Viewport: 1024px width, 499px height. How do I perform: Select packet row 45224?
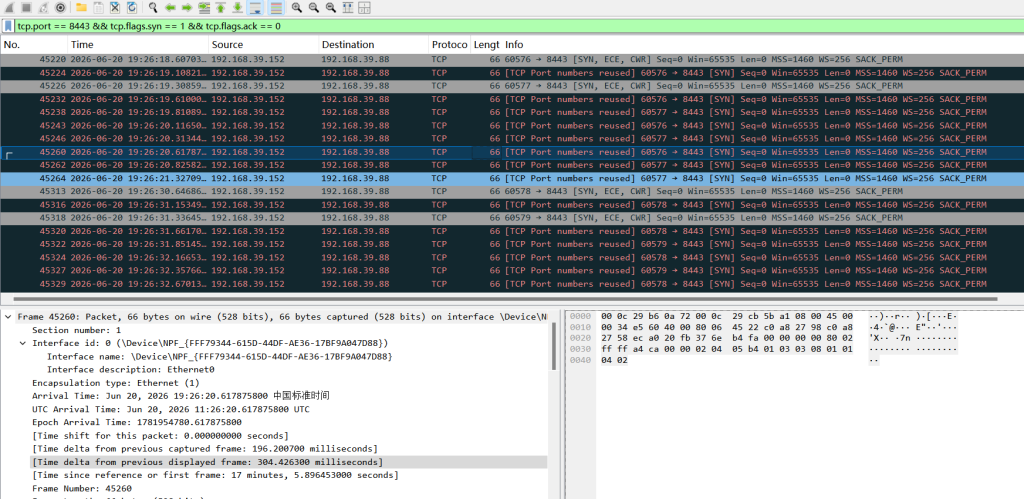(x=512, y=72)
